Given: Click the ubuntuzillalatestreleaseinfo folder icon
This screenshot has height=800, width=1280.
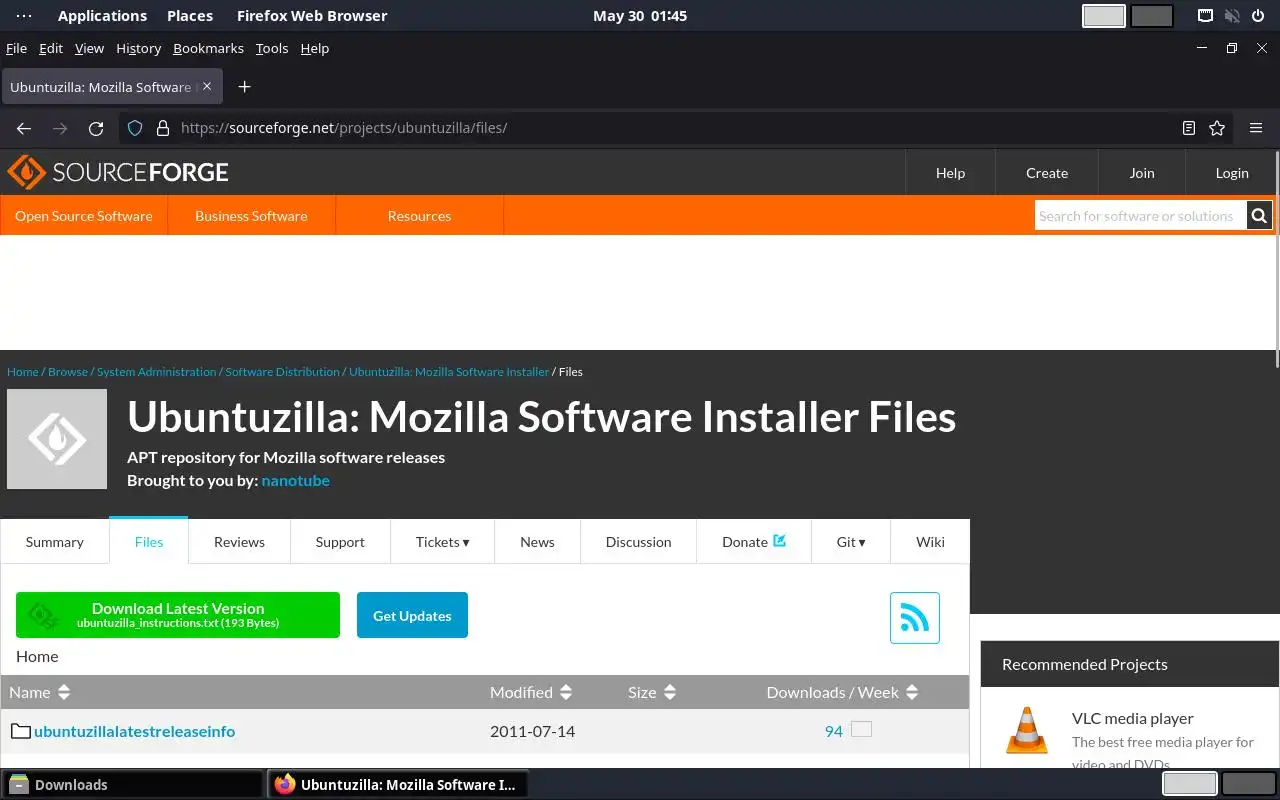Looking at the screenshot, I should tap(21, 731).
